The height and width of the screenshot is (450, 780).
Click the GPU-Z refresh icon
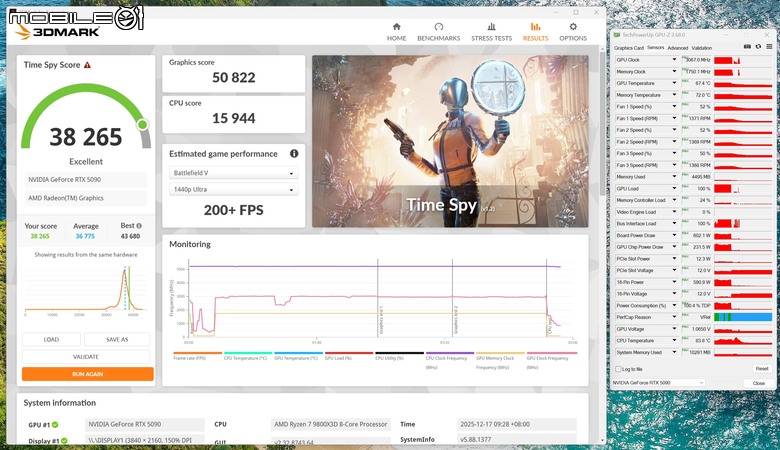(x=758, y=47)
